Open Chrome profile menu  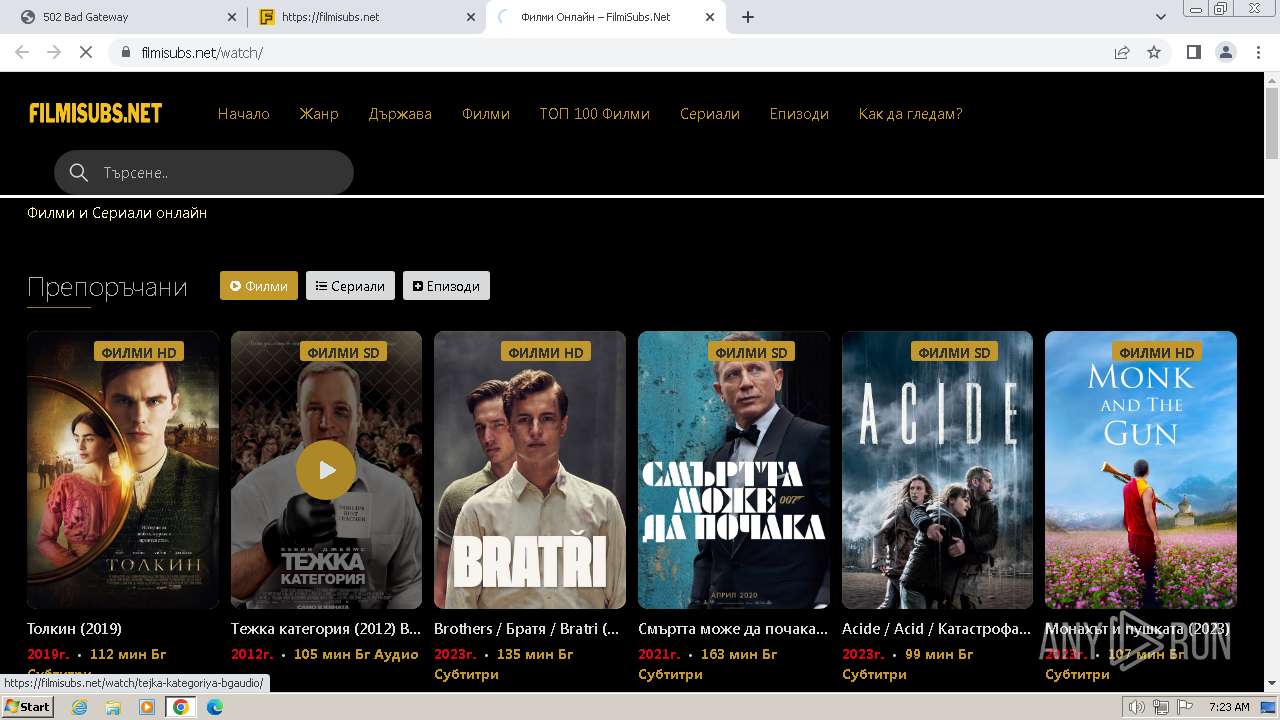tap(1225, 52)
